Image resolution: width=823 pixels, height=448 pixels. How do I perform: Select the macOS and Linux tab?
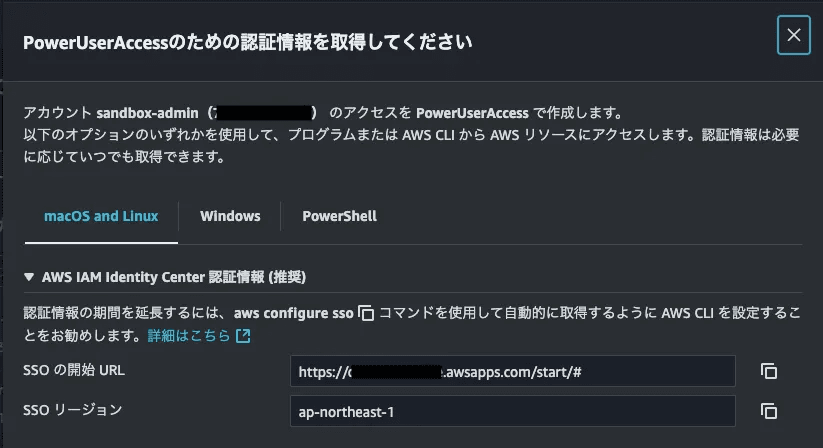pos(101,216)
